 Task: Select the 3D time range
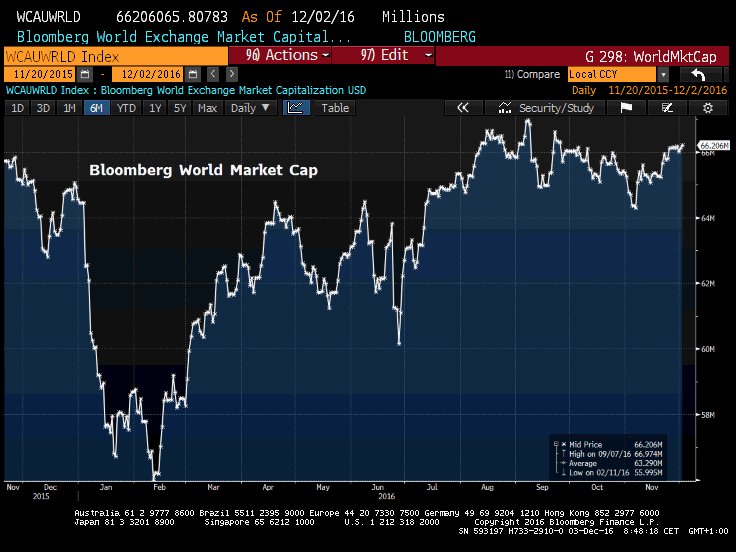pos(43,108)
